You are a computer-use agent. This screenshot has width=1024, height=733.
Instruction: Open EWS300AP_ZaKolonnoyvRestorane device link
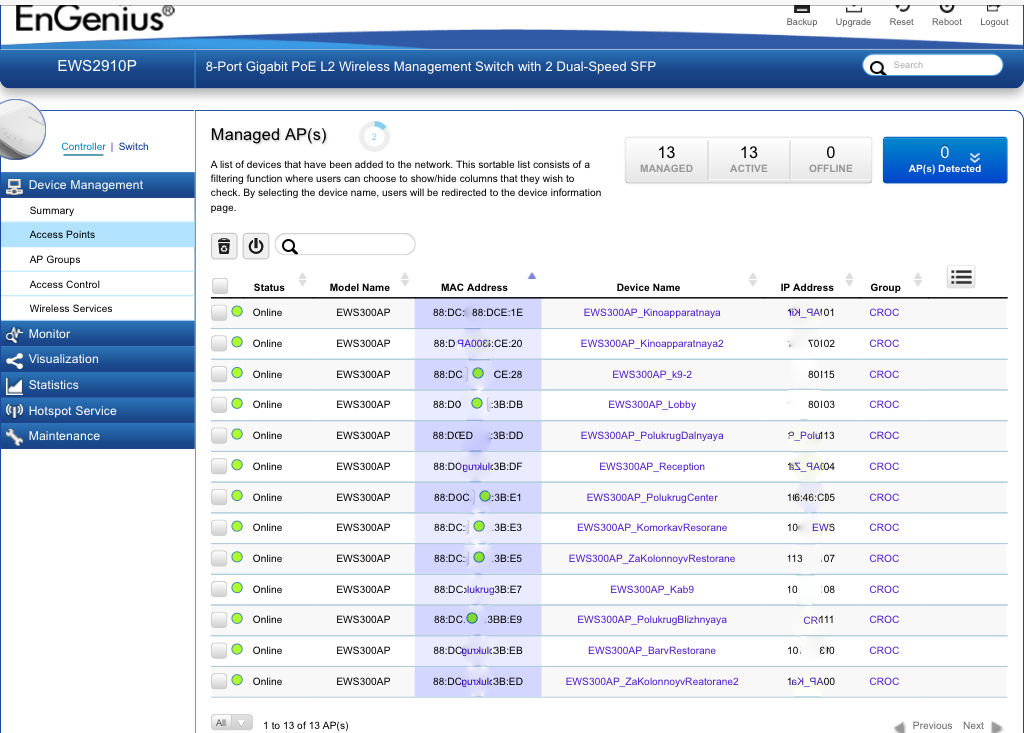point(652,559)
